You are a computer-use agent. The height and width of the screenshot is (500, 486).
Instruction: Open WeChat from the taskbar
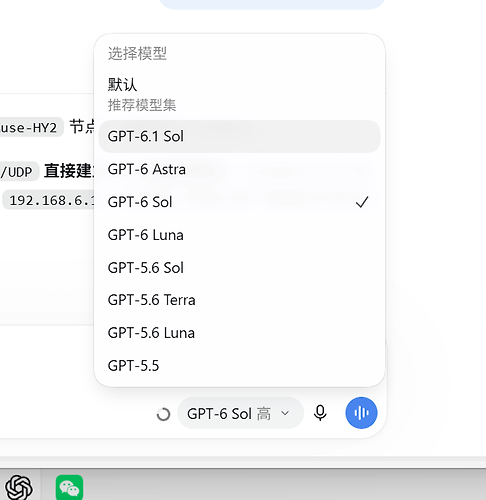(69, 487)
